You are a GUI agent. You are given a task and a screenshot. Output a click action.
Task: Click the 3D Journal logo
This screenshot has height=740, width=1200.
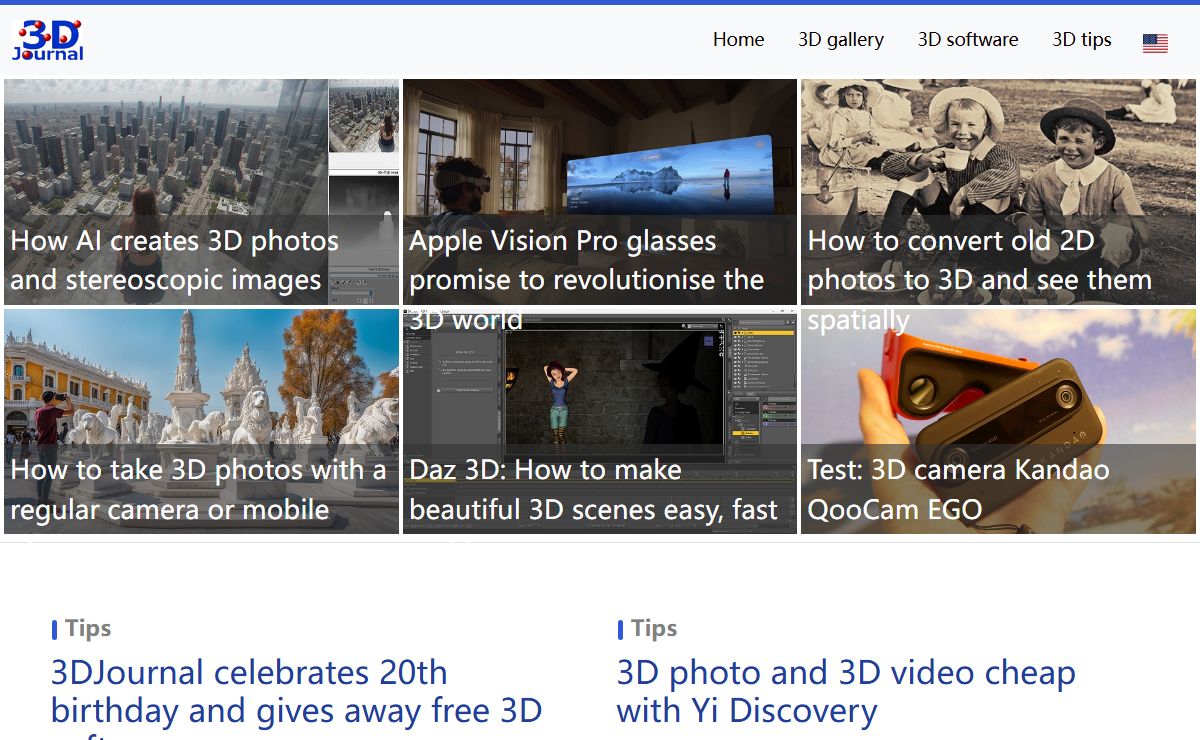pyautogui.click(x=48, y=40)
